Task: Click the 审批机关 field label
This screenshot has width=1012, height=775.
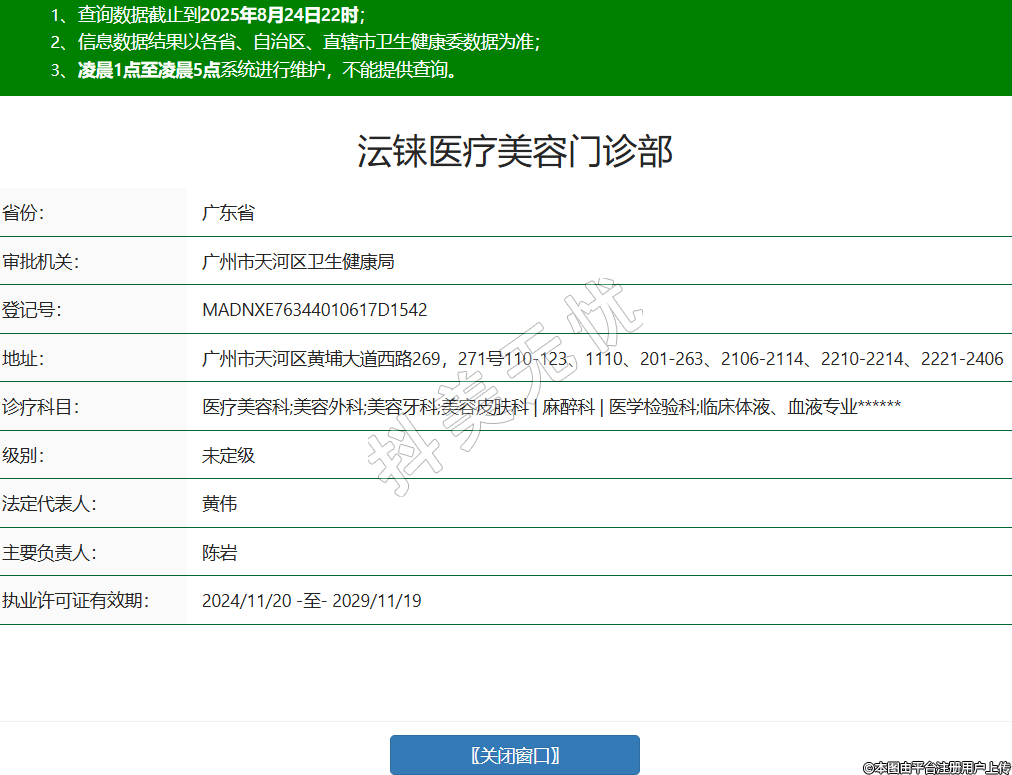Action: coord(40,262)
